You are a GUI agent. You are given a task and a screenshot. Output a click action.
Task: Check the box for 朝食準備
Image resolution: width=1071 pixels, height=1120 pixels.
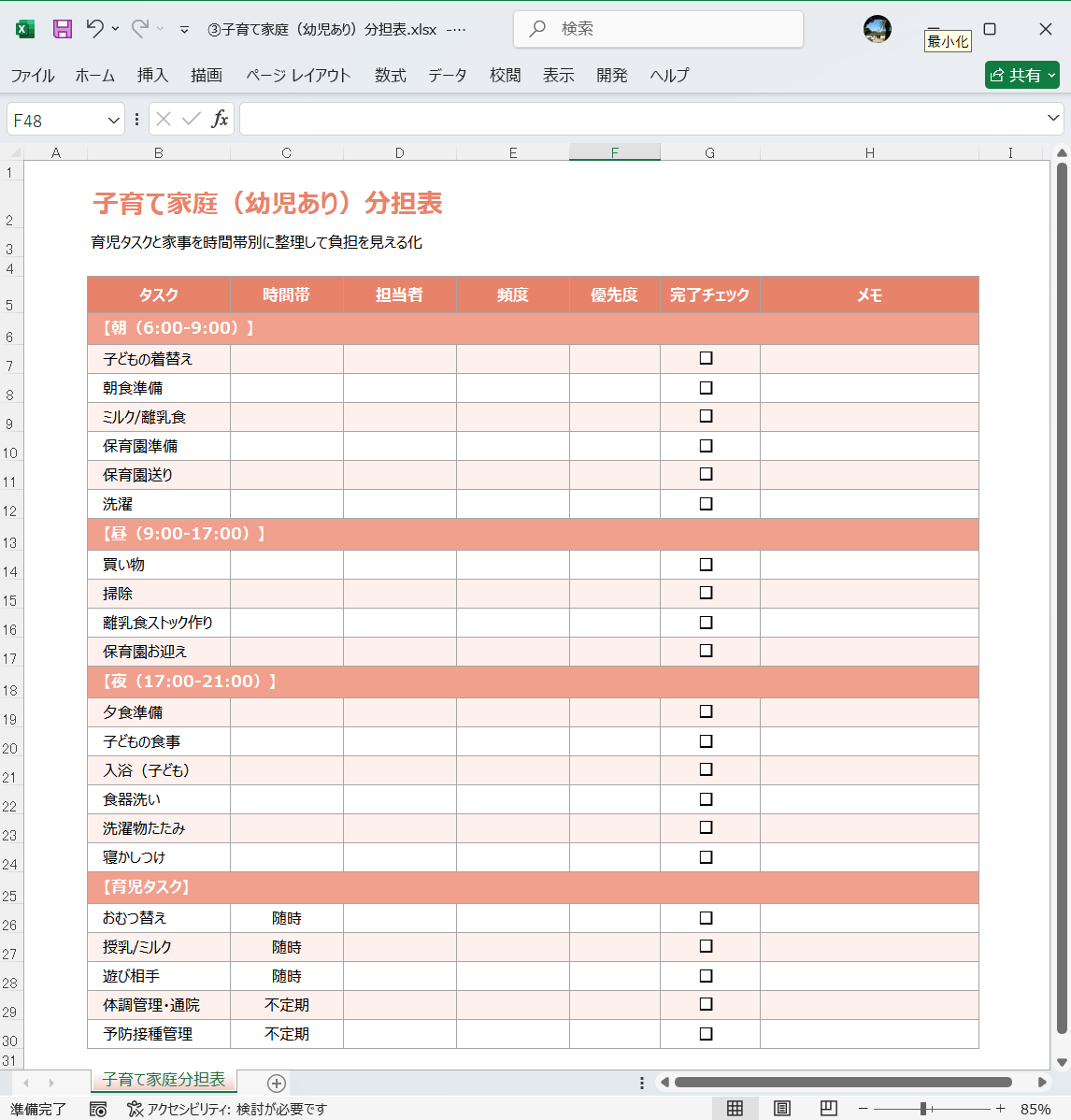point(707,388)
